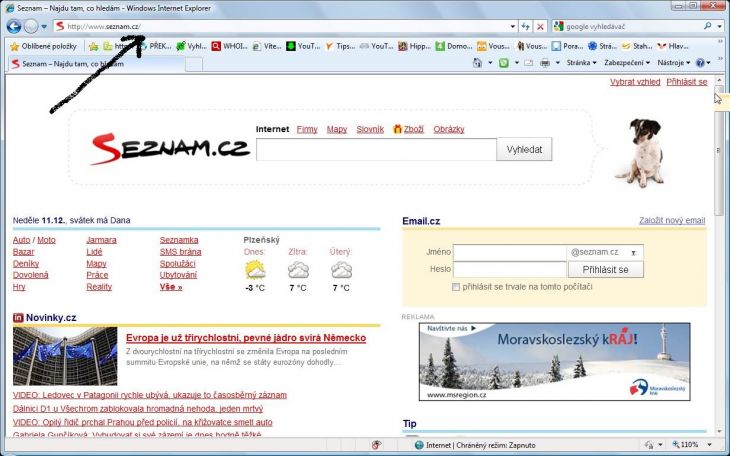Open the @seznam.cz domain dropdown

(x=605, y=252)
